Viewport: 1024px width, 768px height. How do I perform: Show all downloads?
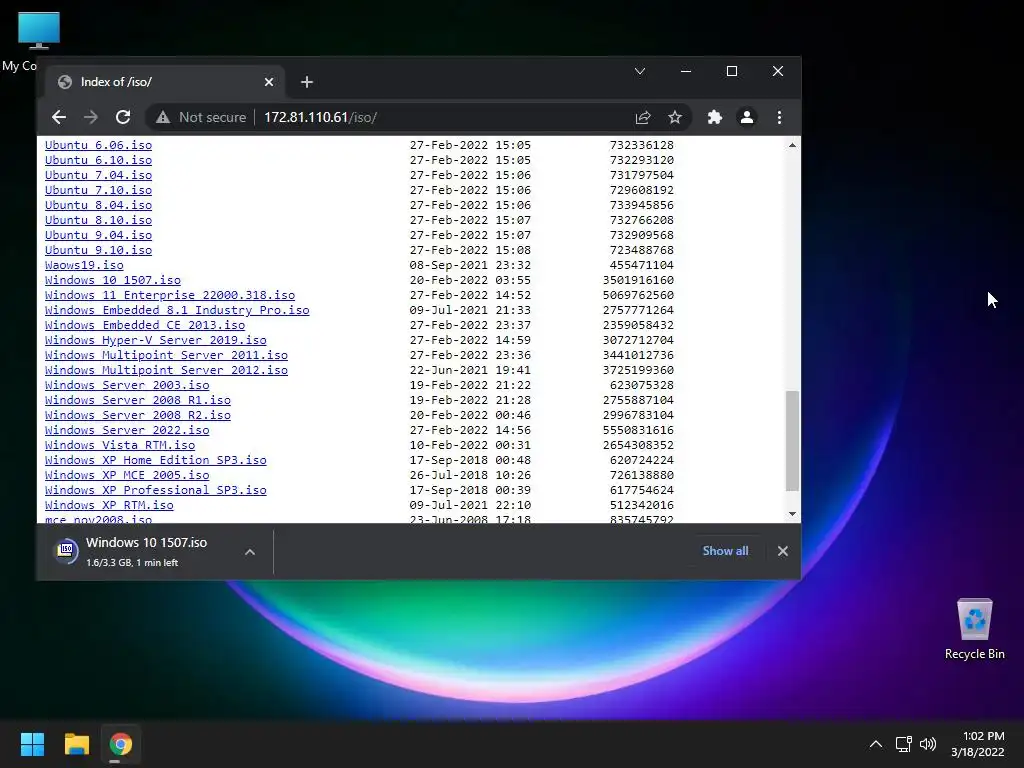coord(725,551)
